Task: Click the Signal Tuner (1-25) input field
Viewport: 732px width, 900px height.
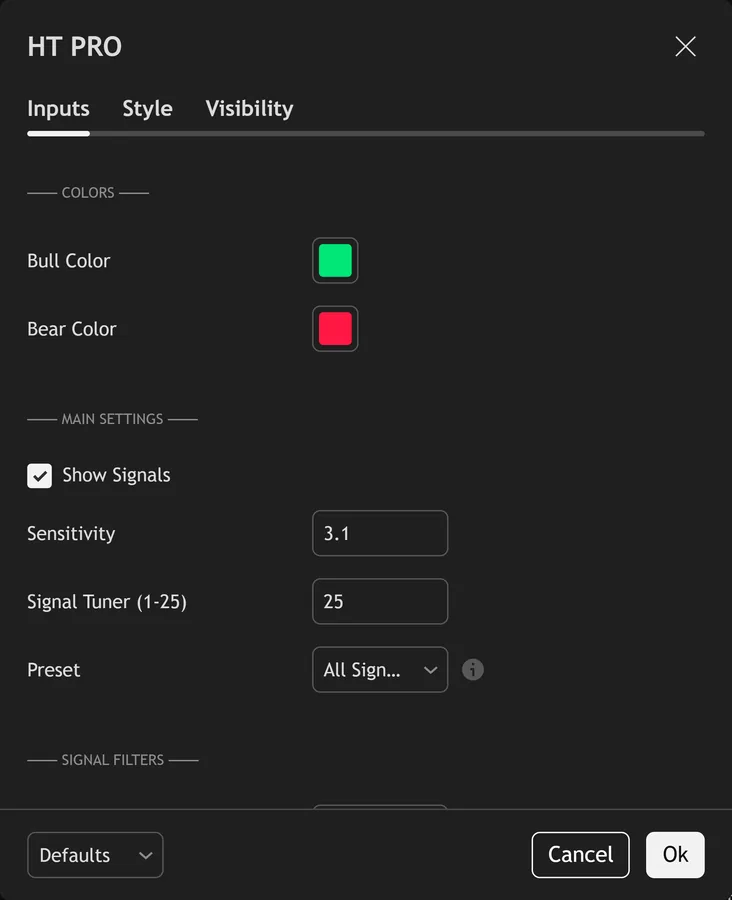Action: pyautogui.click(x=380, y=602)
